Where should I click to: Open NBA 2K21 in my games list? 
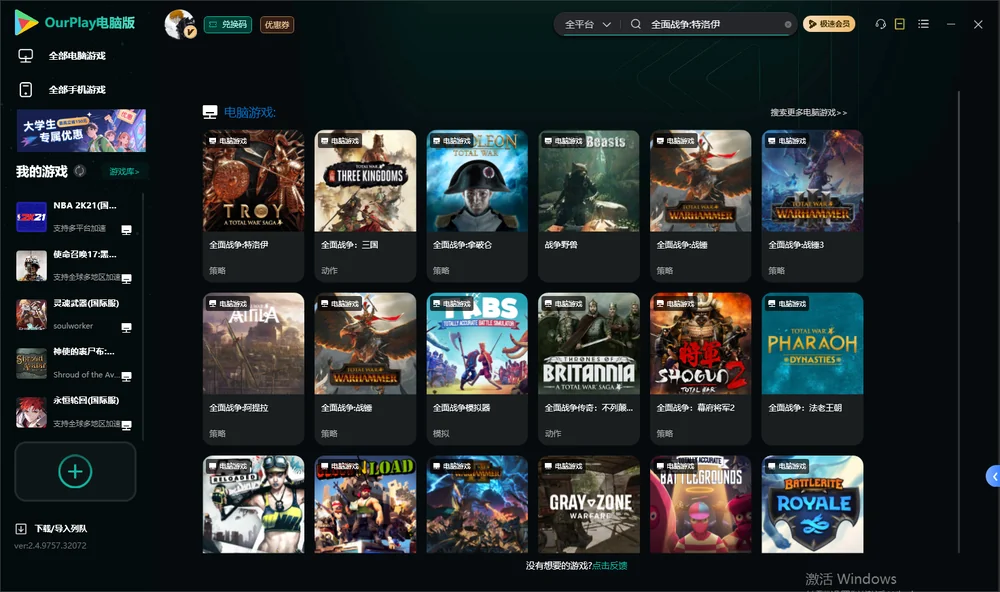[x=75, y=217]
